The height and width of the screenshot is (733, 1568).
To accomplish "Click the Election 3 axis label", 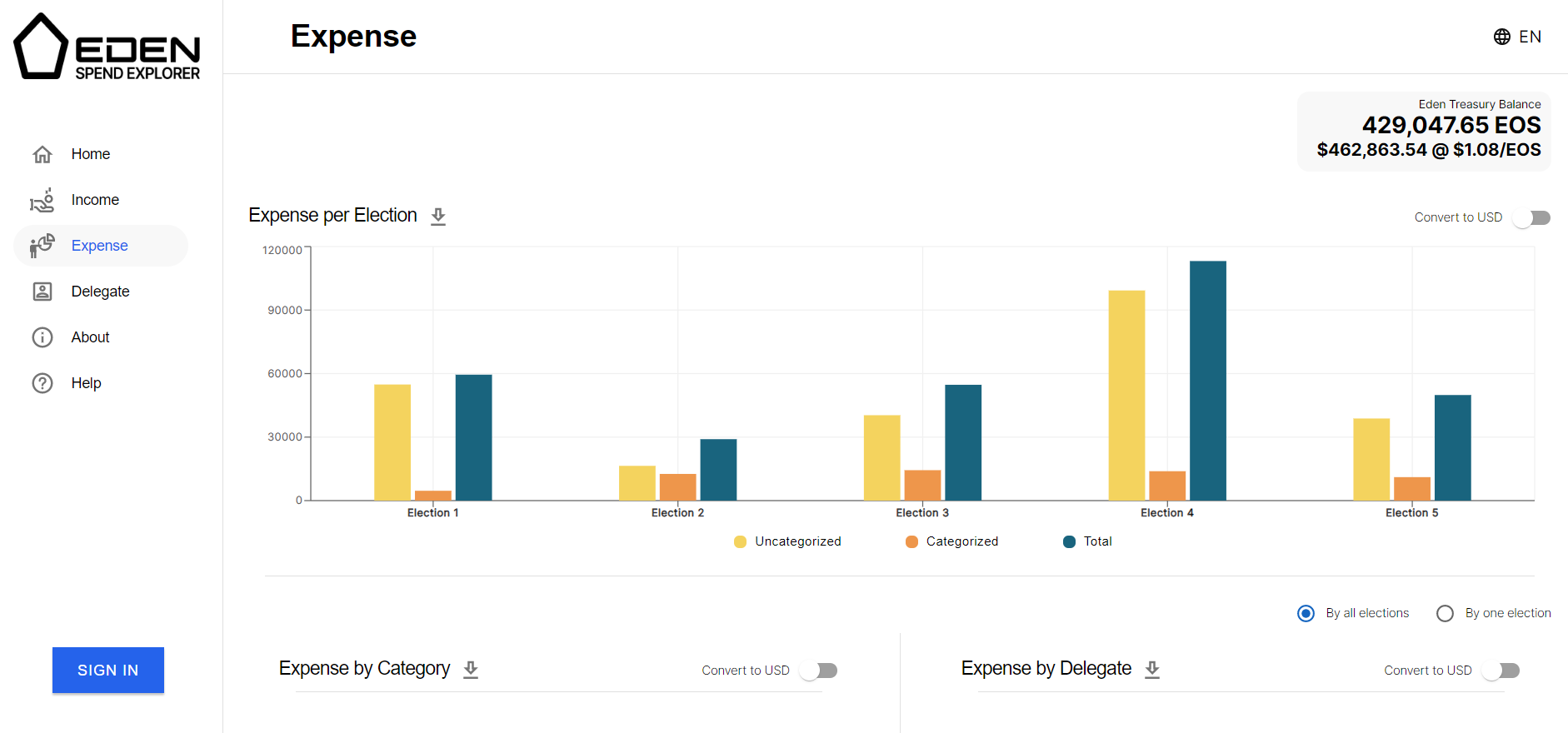I will 922,513.
